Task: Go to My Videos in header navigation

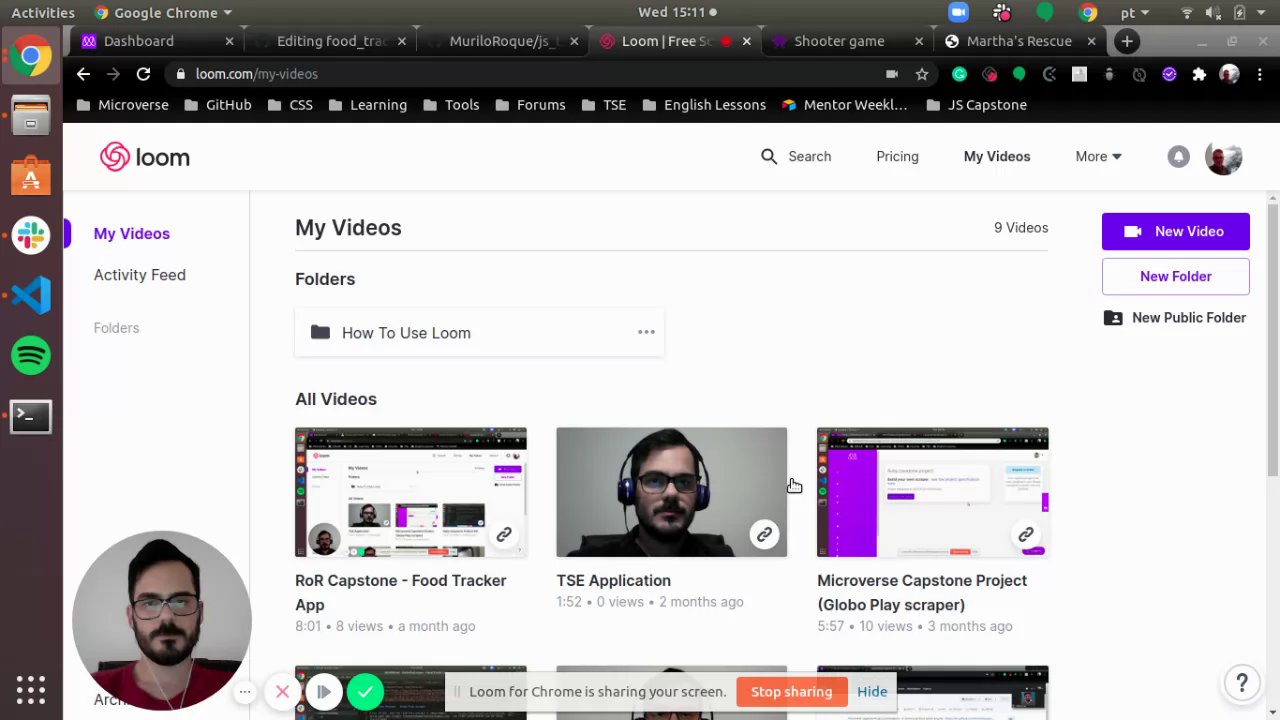Action: click(997, 156)
